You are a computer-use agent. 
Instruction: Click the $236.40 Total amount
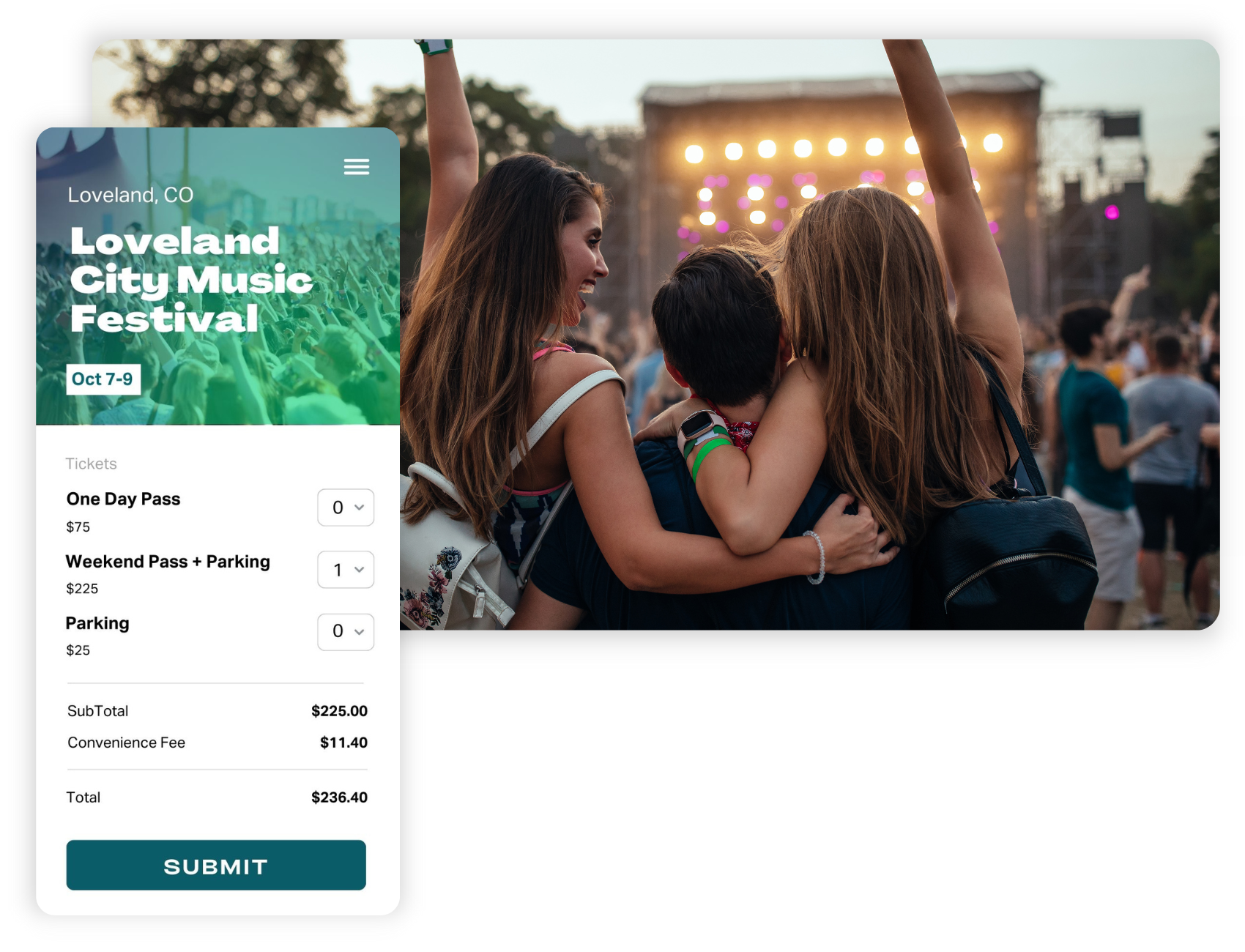click(x=338, y=797)
